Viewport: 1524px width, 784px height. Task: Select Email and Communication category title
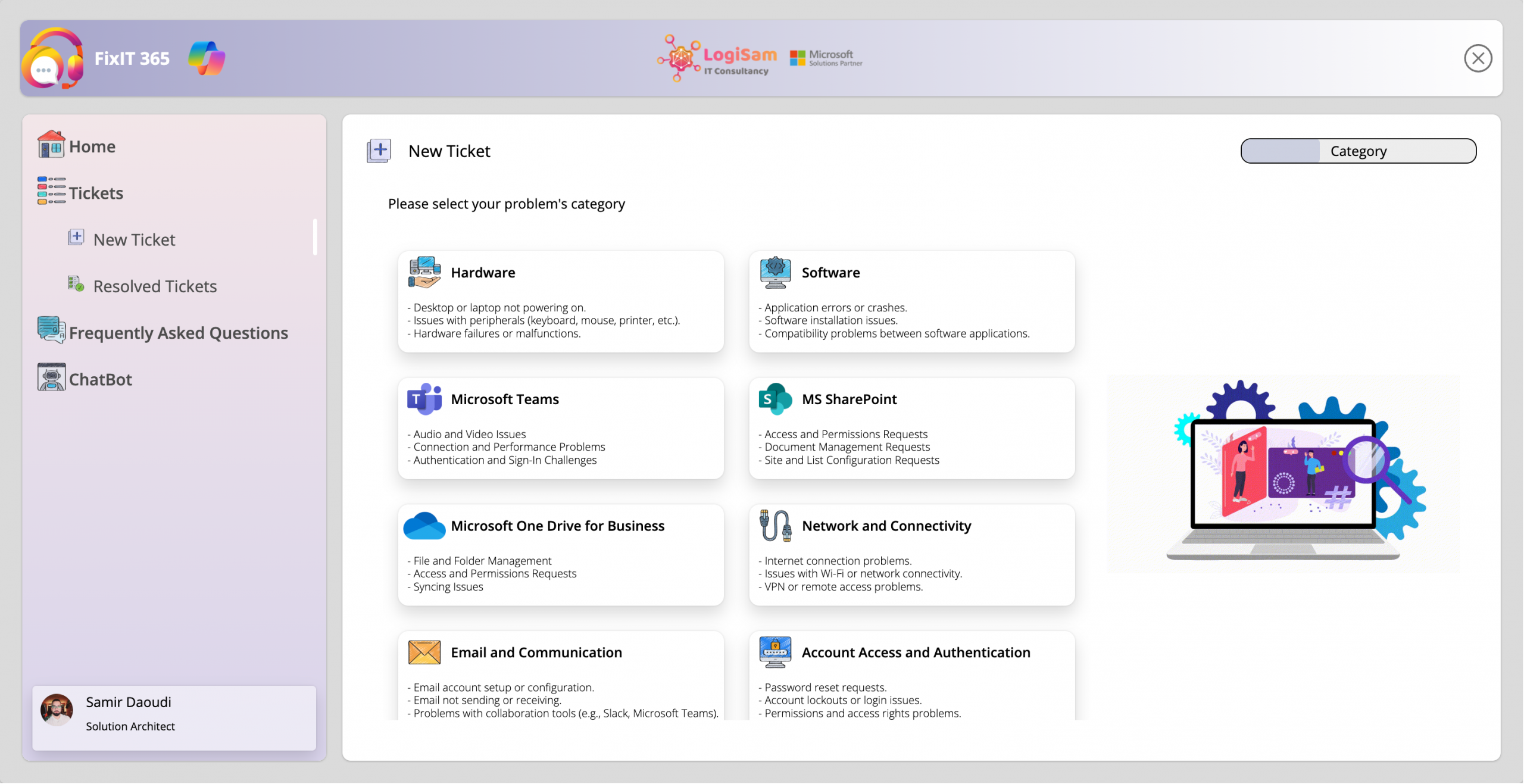coord(536,653)
